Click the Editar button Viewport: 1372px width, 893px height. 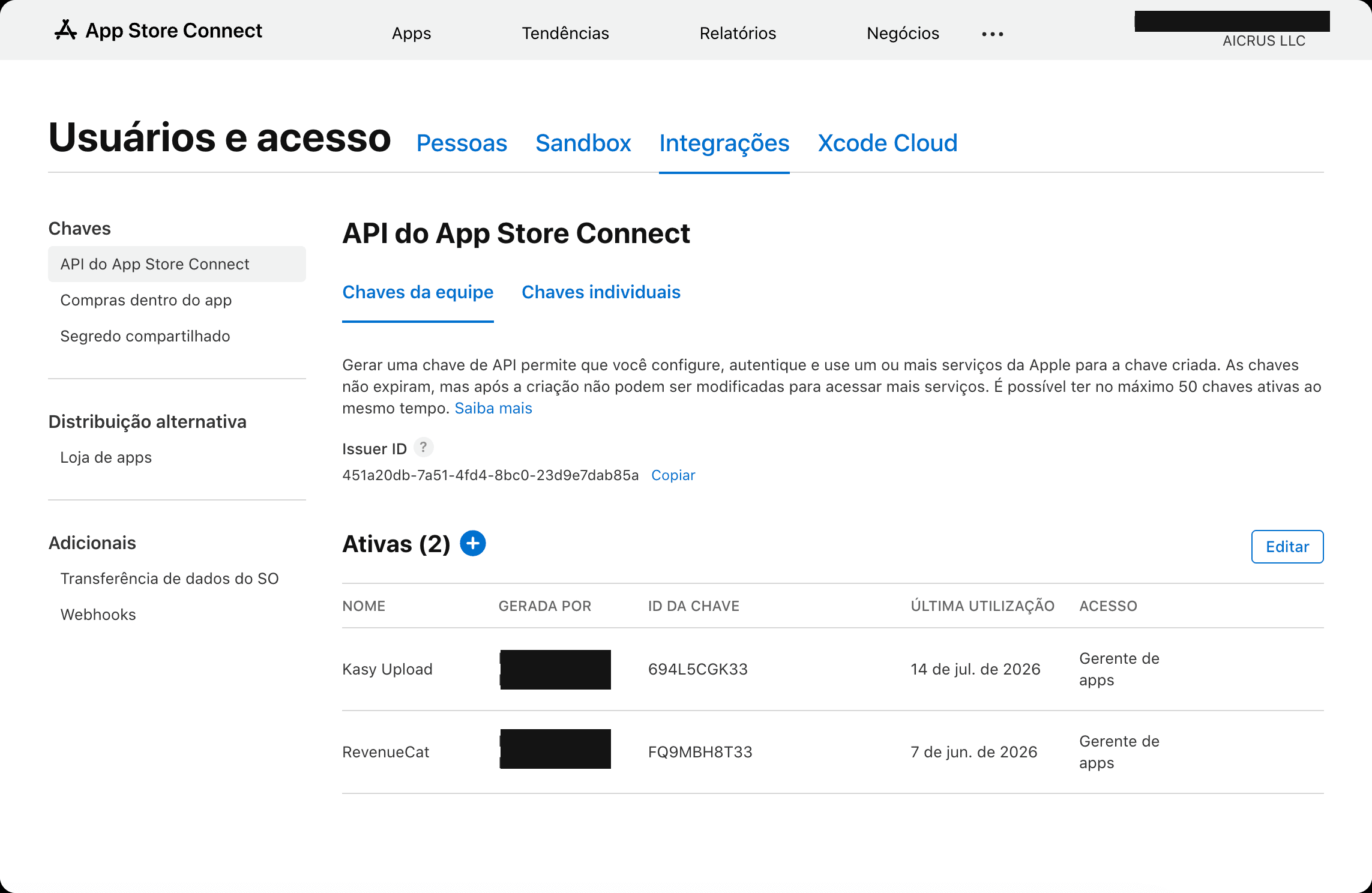[x=1287, y=547]
